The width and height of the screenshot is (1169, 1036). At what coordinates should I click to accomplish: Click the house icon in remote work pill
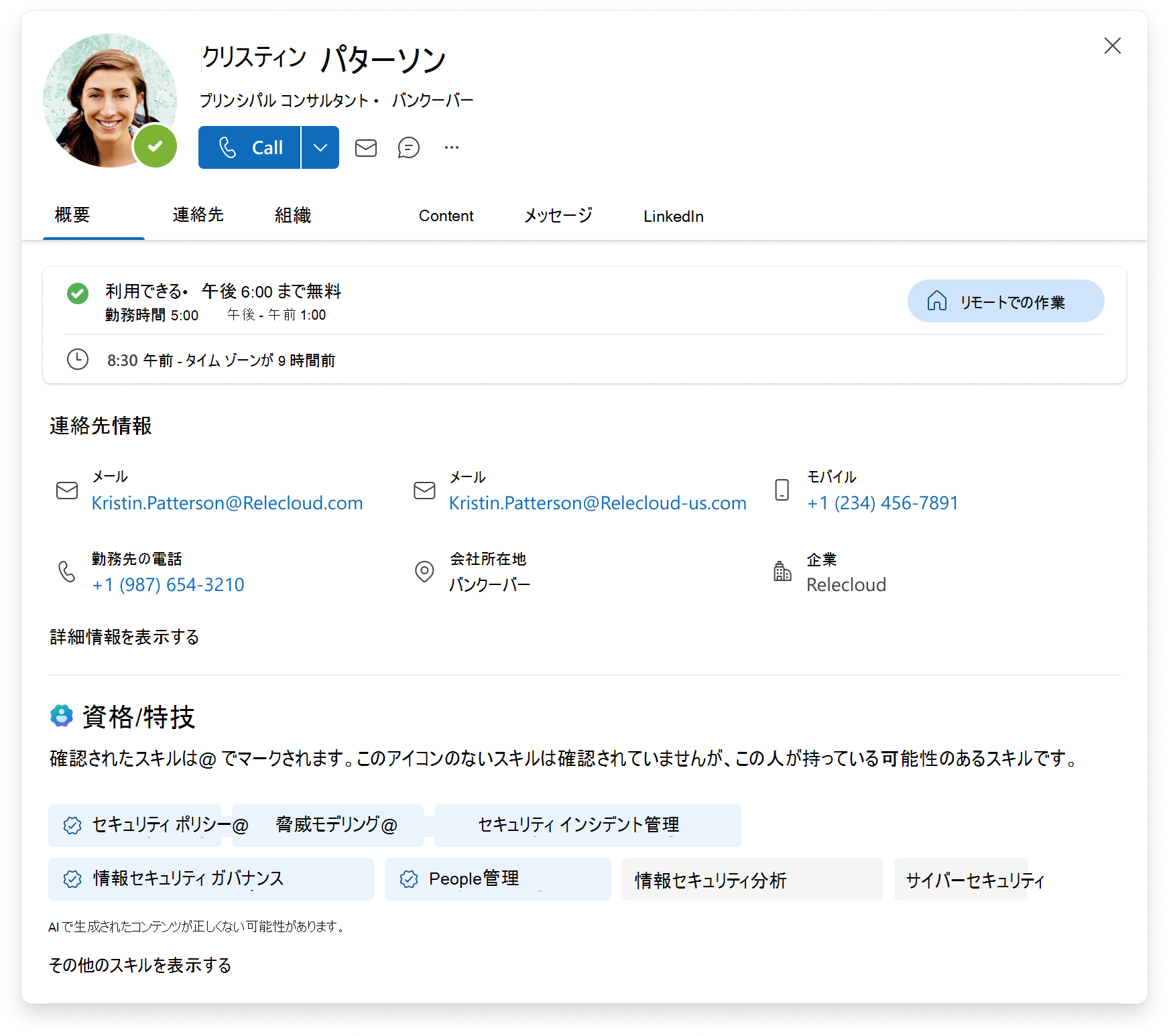point(937,301)
